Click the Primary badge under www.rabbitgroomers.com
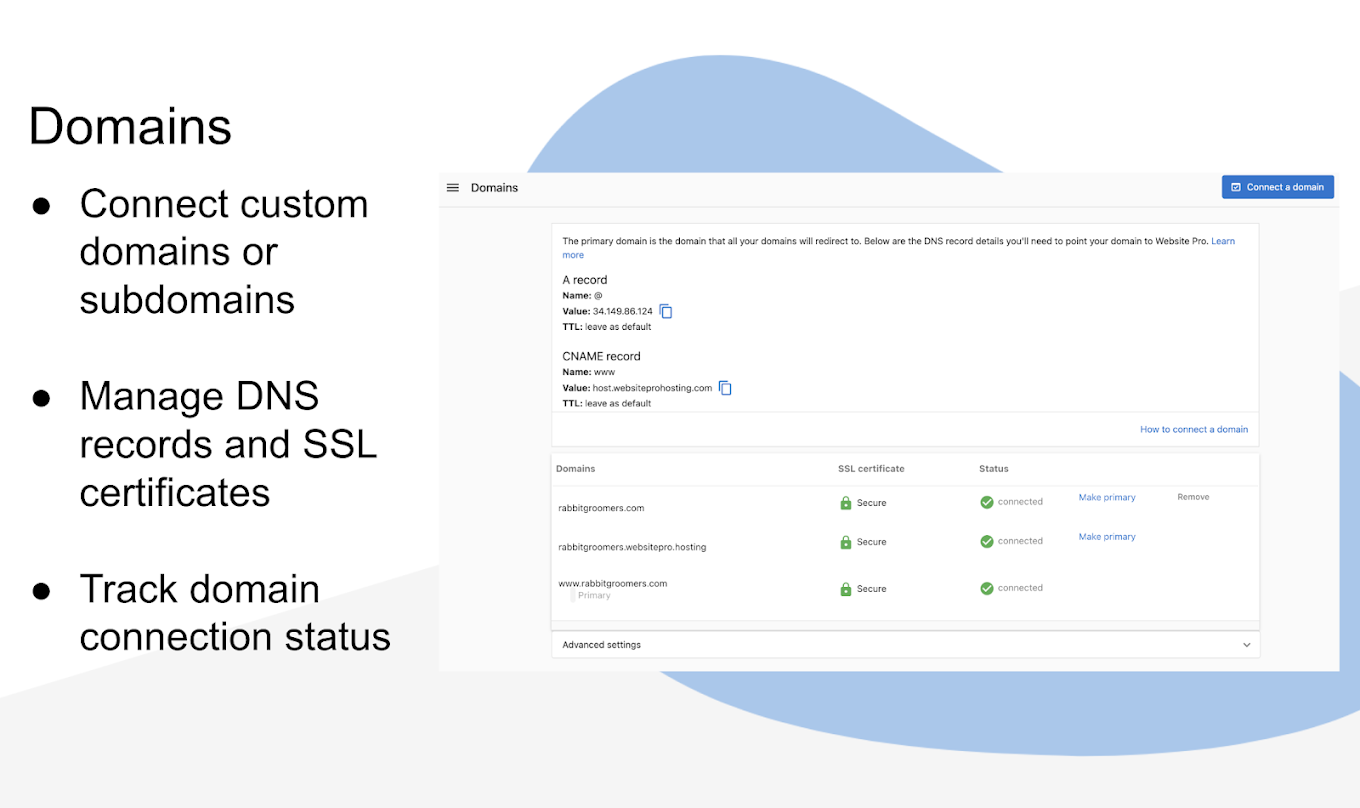This screenshot has width=1360, height=808. coord(593,595)
